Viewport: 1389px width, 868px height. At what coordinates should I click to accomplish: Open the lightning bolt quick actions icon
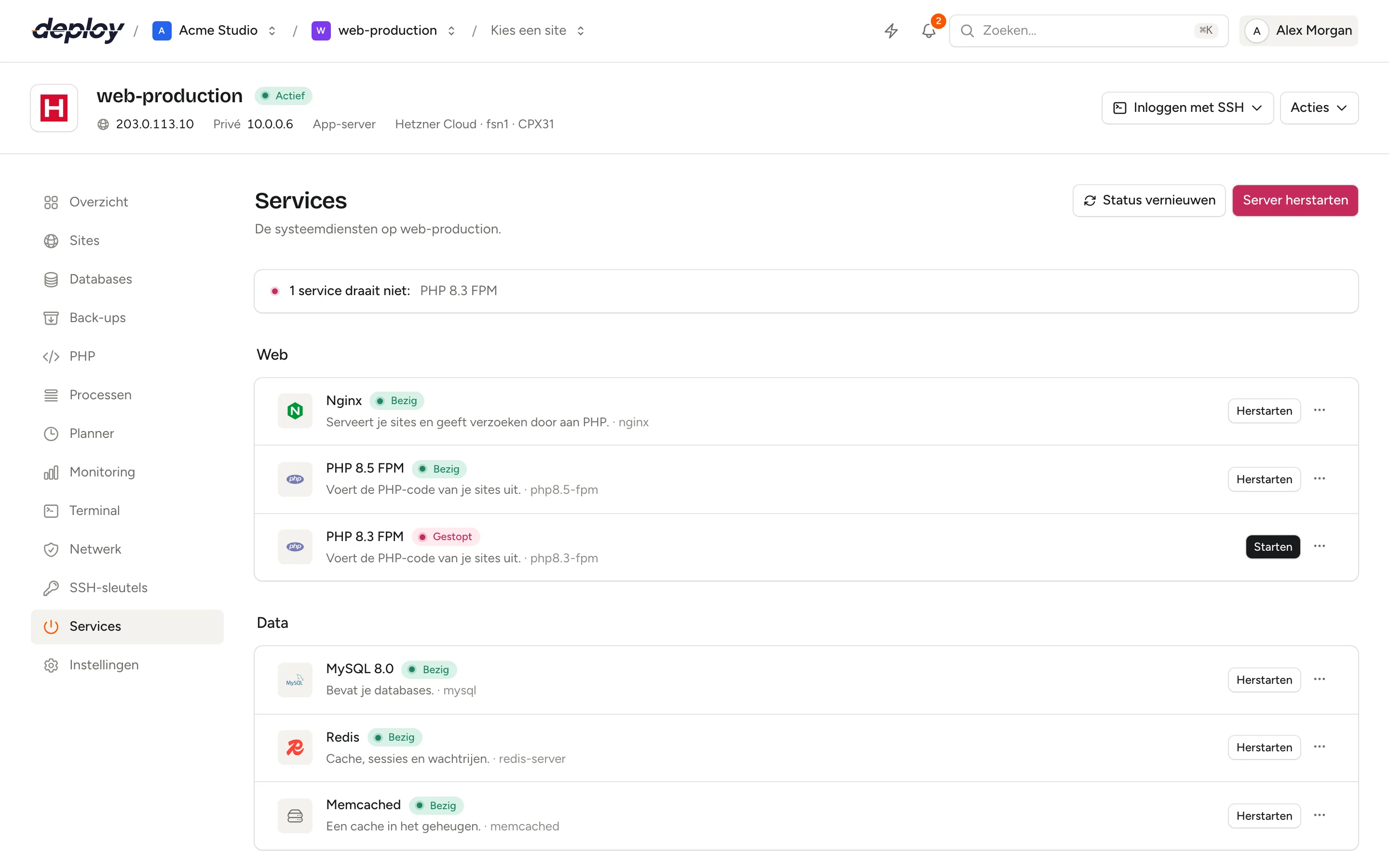pyautogui.click(x=891, y=30)
